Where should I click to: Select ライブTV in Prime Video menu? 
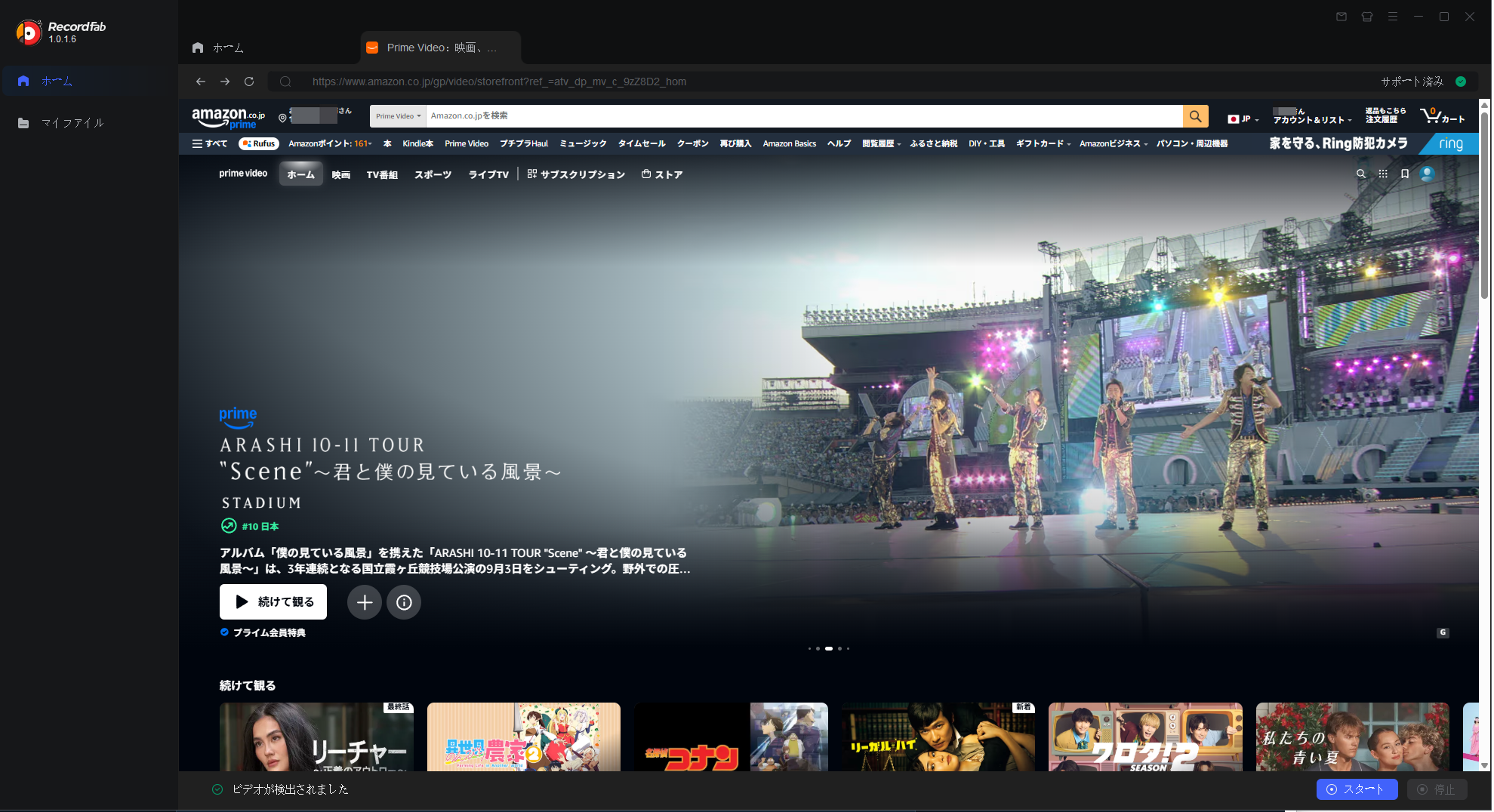488,174
